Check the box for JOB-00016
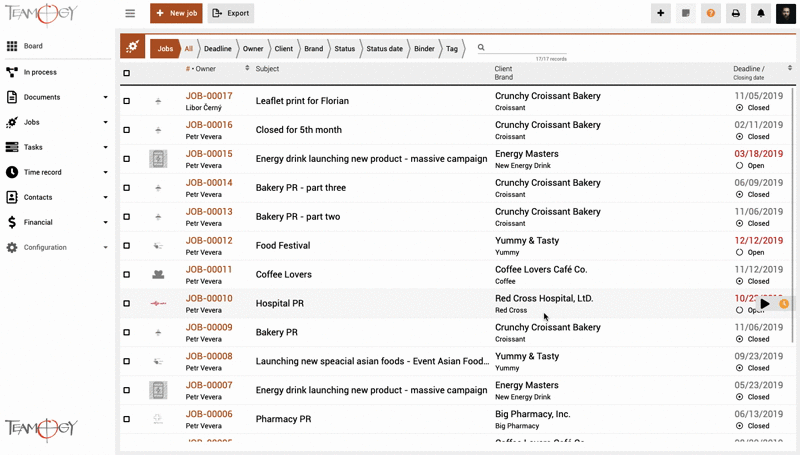 pyautogui.click(x=127, y=130)
